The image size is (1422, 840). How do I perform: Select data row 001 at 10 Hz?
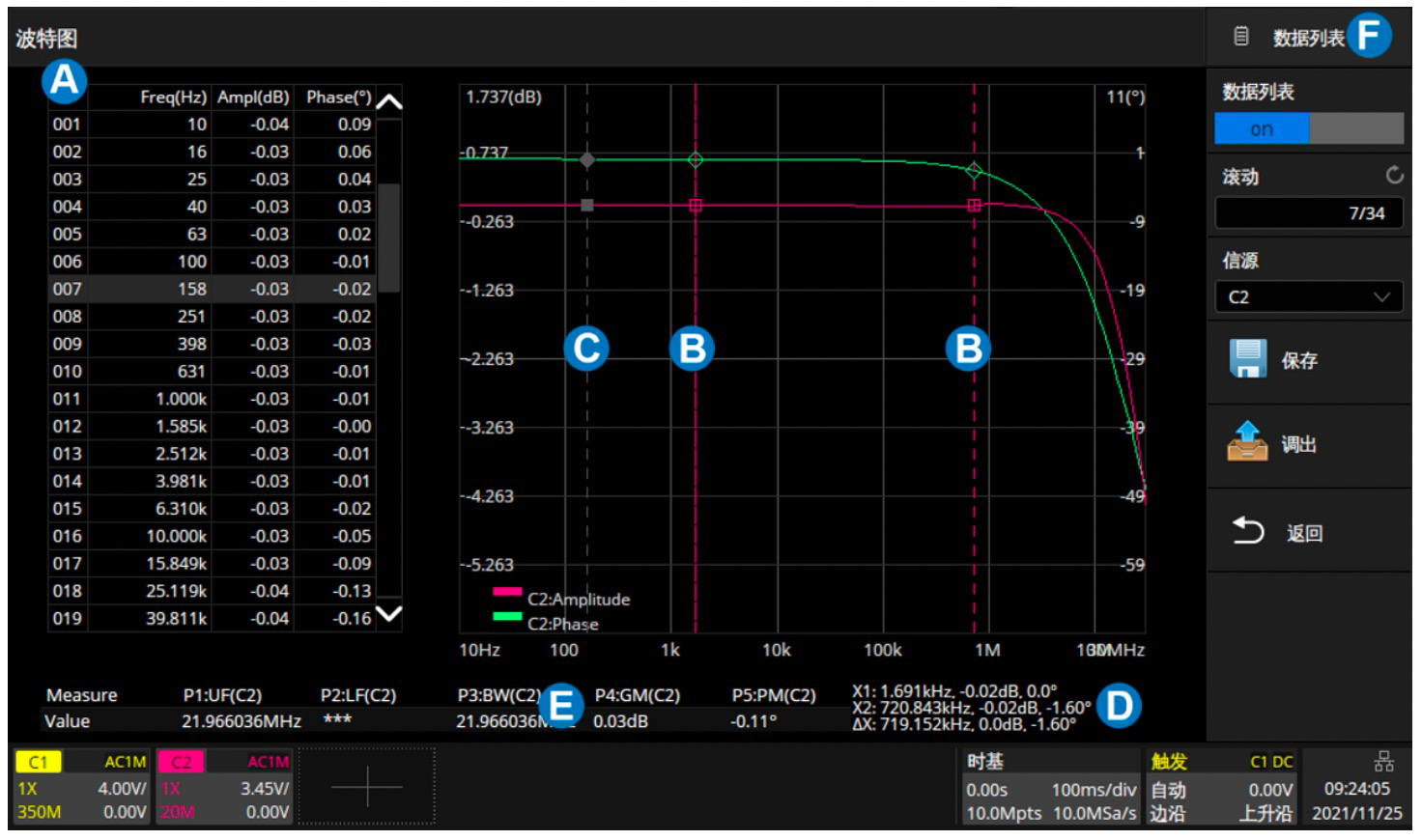pos(212,124)
